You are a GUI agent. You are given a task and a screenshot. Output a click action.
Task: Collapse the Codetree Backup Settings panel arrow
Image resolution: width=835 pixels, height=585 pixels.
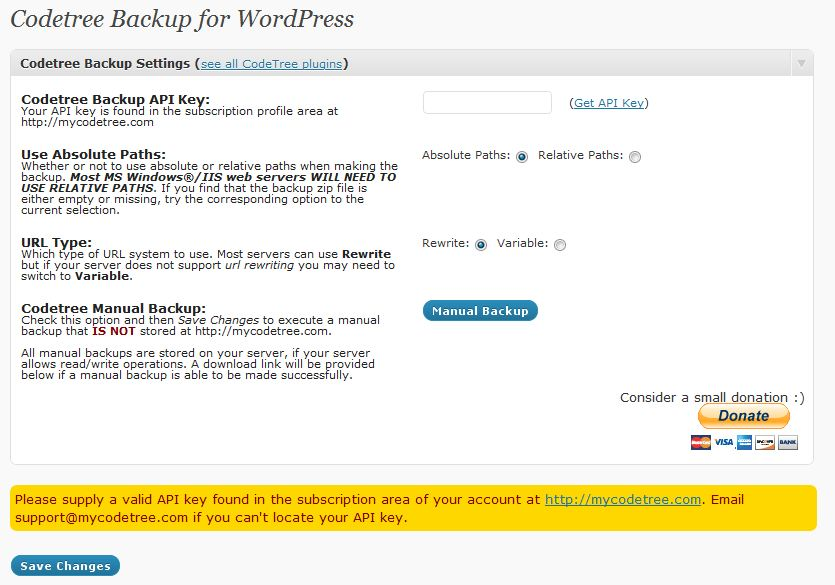point(801,63)
